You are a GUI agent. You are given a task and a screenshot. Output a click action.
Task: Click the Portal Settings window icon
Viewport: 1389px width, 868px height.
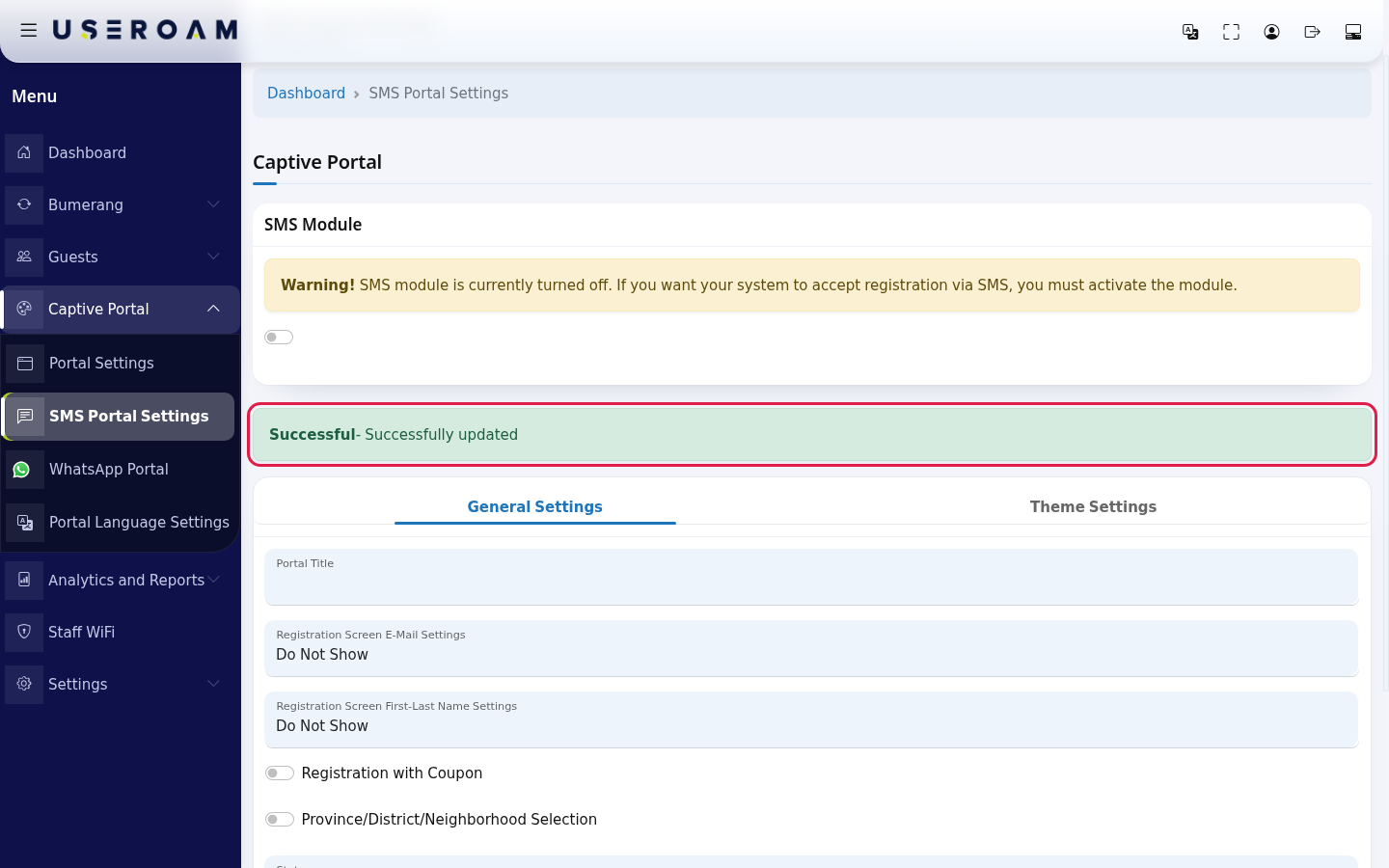[x=25, y=363]
